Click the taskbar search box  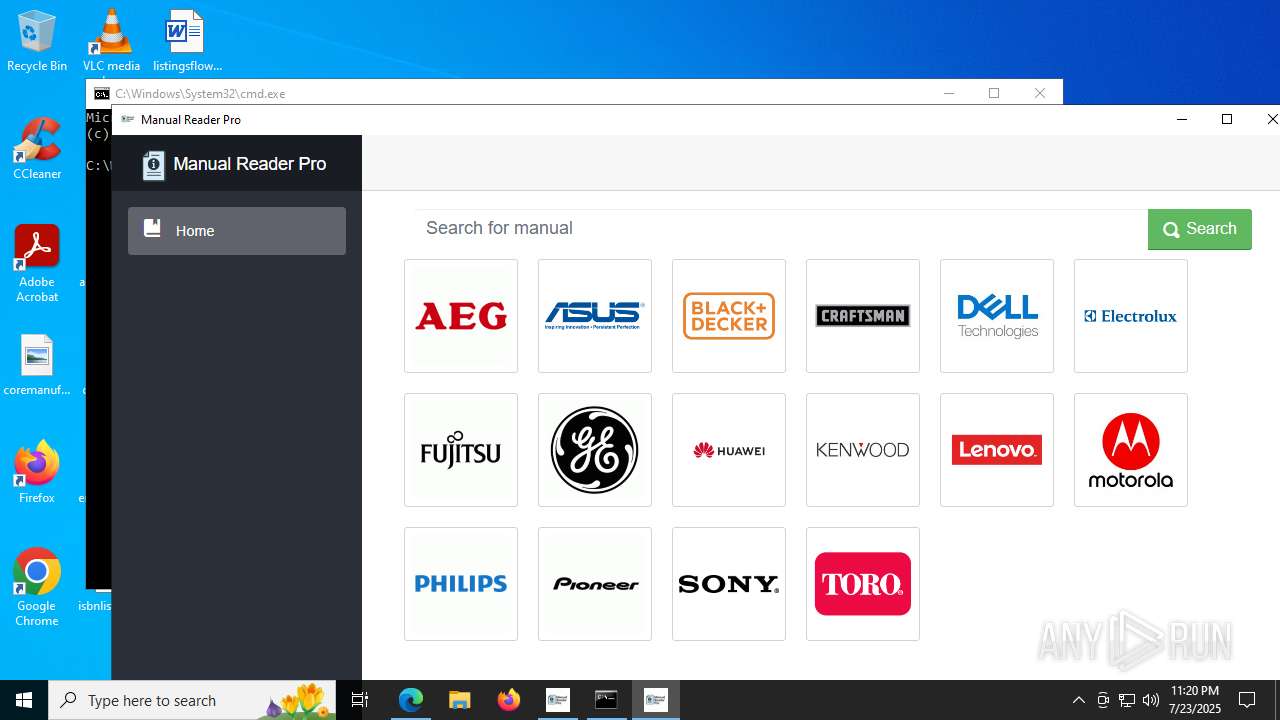[193, 700]
